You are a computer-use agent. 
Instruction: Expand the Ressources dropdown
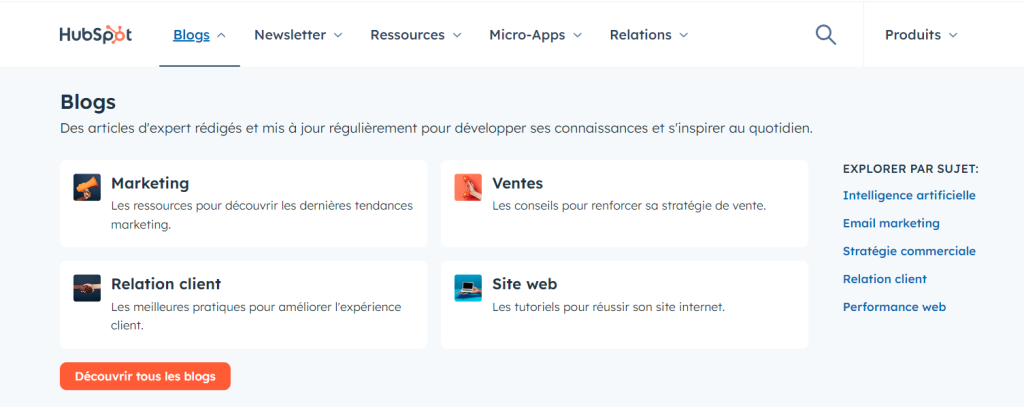pos(415,35)
